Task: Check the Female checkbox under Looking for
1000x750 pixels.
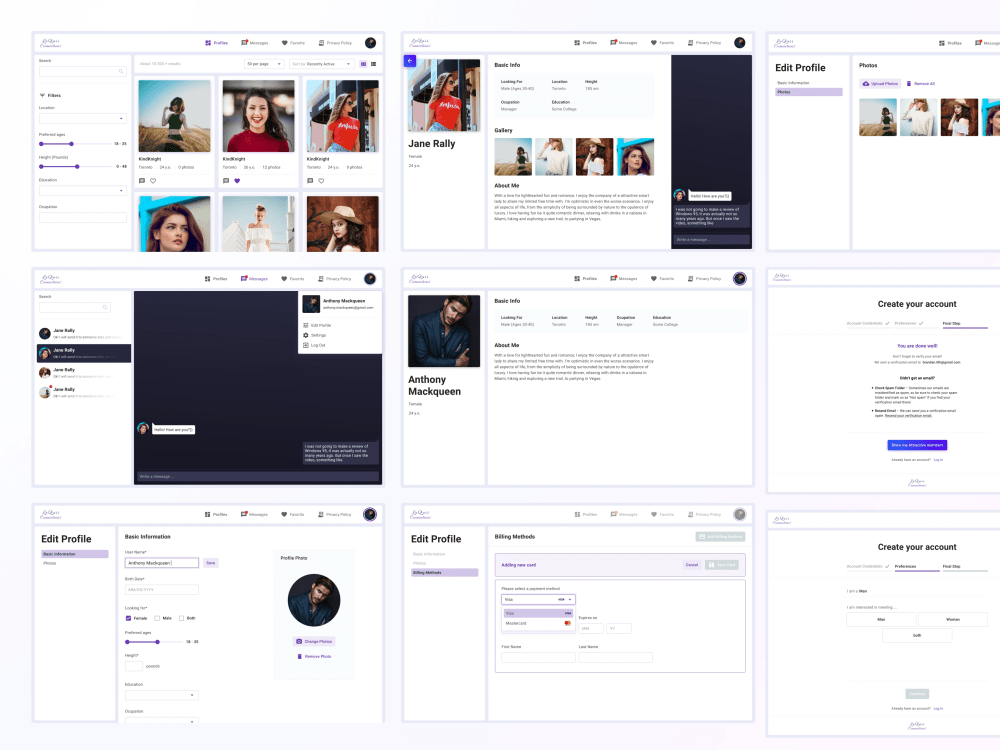Action: tap(128, 618)
